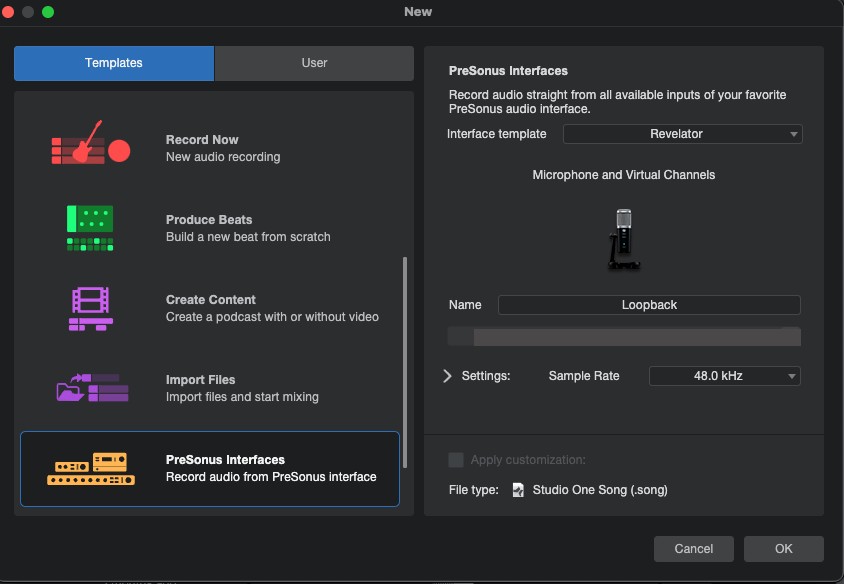Click 'Build a new beat from scratch' text

(248, 237)
